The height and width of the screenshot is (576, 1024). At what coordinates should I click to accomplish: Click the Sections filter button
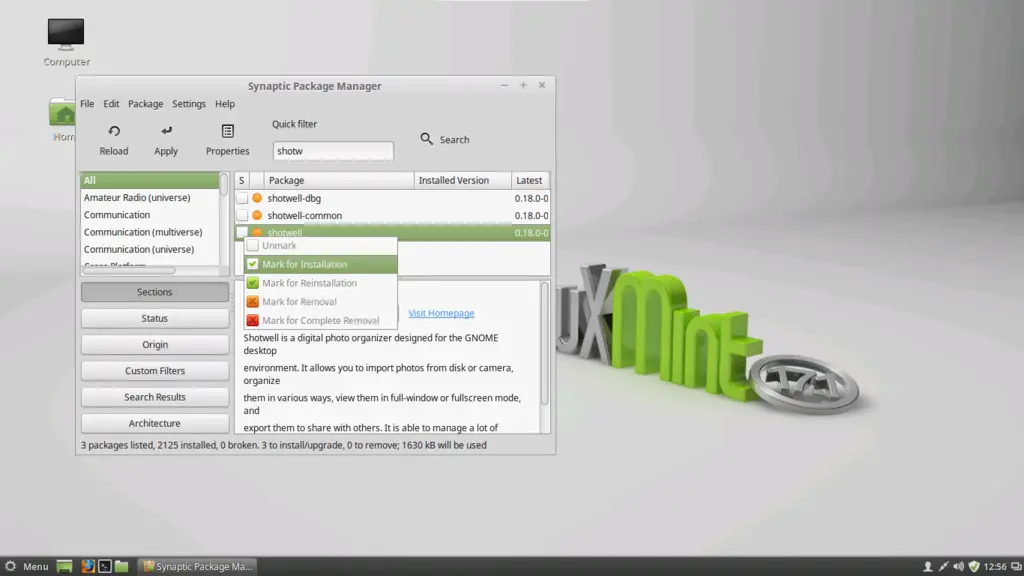155,292
